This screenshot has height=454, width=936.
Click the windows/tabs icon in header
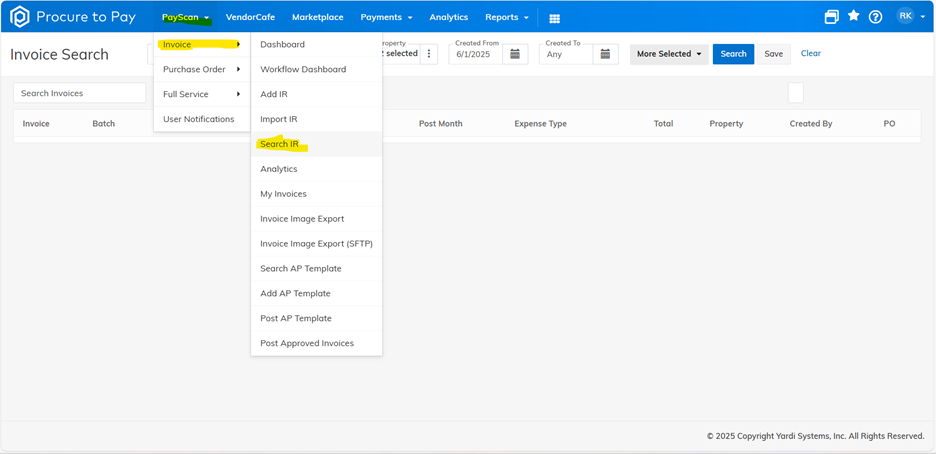click(832, 17)
